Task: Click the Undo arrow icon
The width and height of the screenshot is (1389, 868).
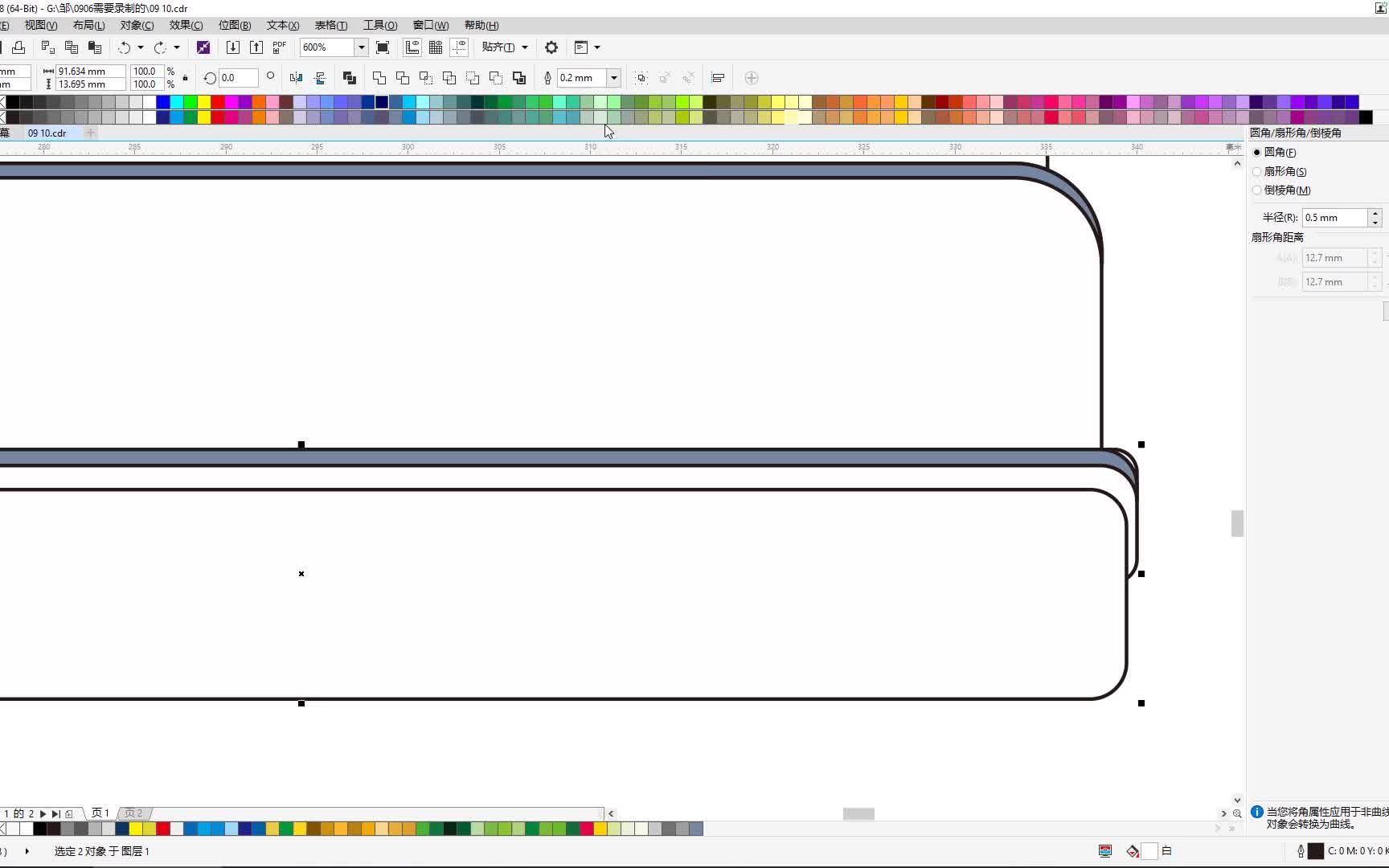Action: tap(124, 47)
